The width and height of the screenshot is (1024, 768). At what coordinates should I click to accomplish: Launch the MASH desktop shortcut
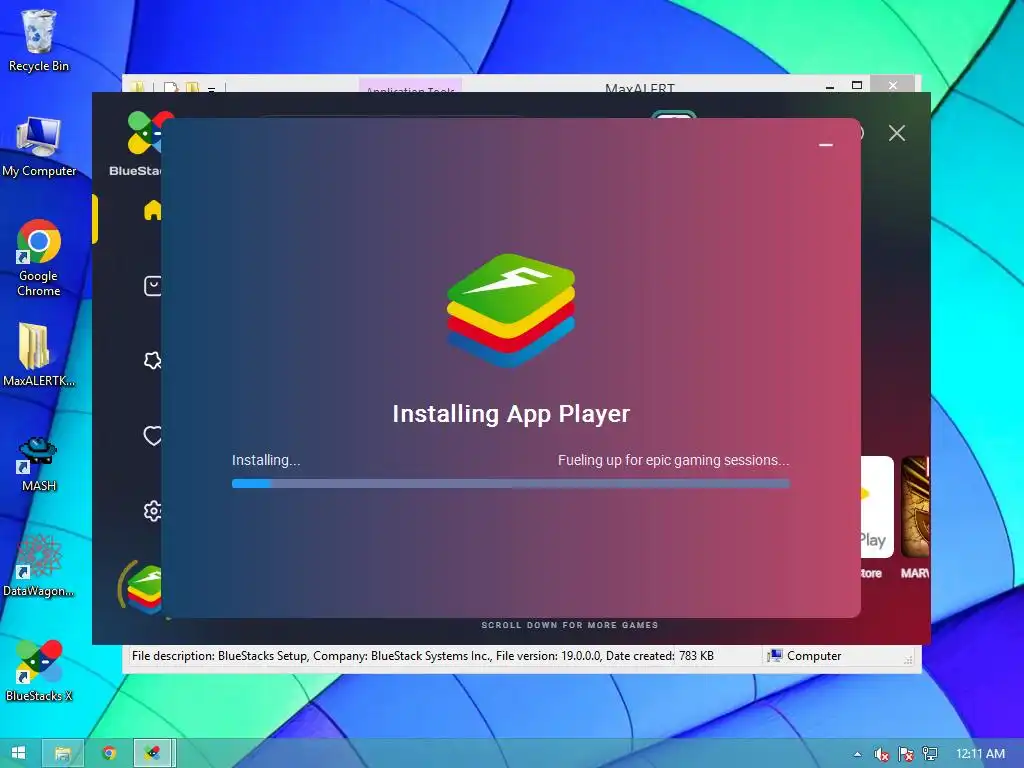click(38, 464)
